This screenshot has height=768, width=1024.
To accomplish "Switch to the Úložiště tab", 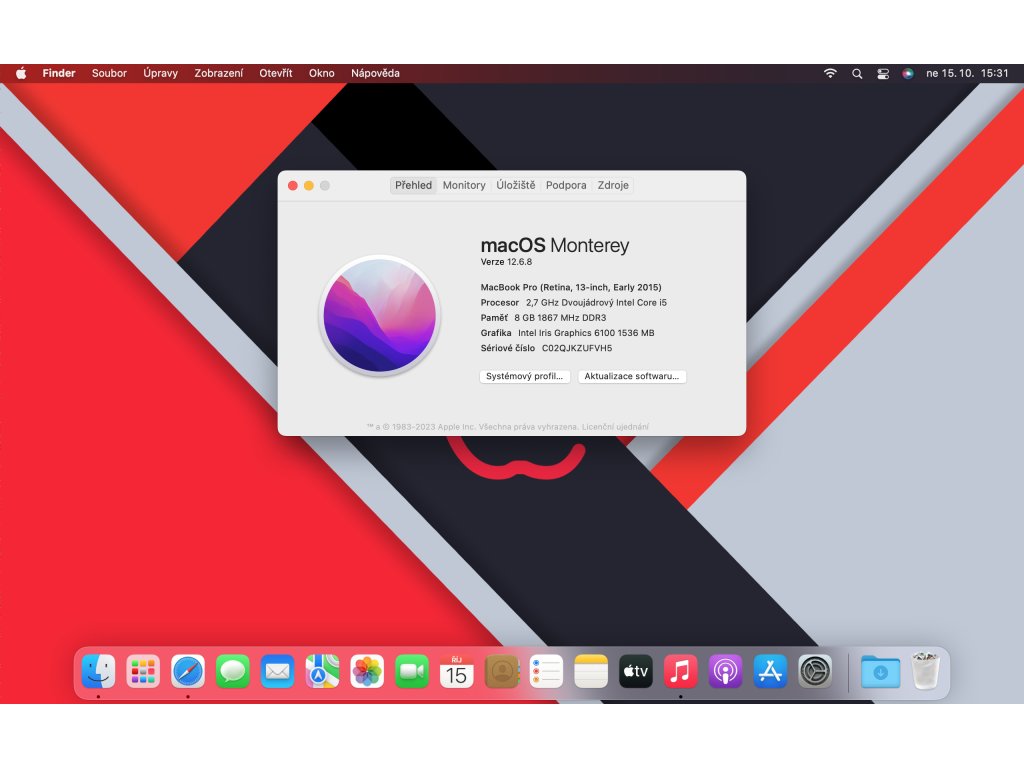I will (516, 185).
